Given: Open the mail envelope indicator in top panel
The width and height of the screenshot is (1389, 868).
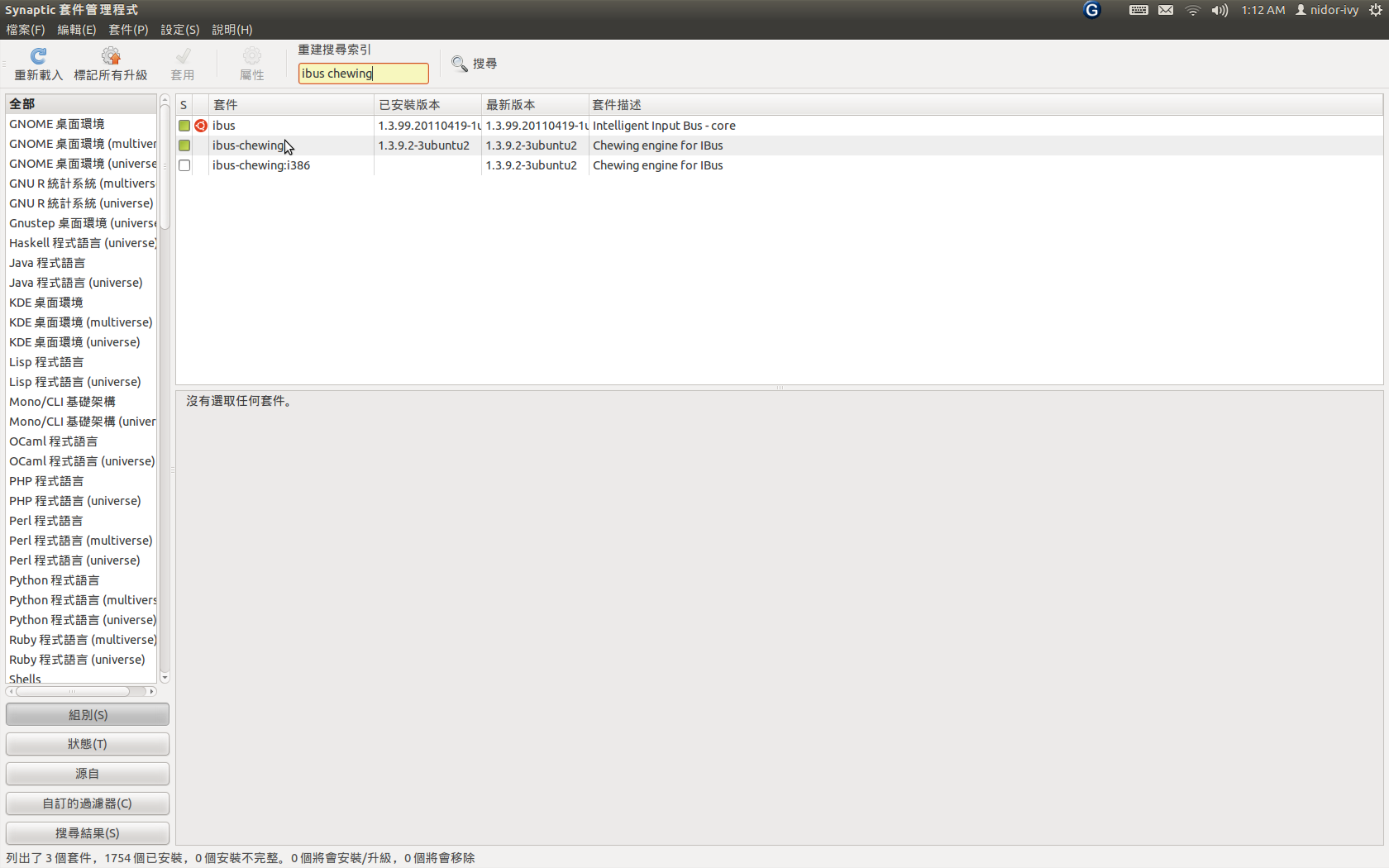Looking at the screenshot, I should (1166, 10).
